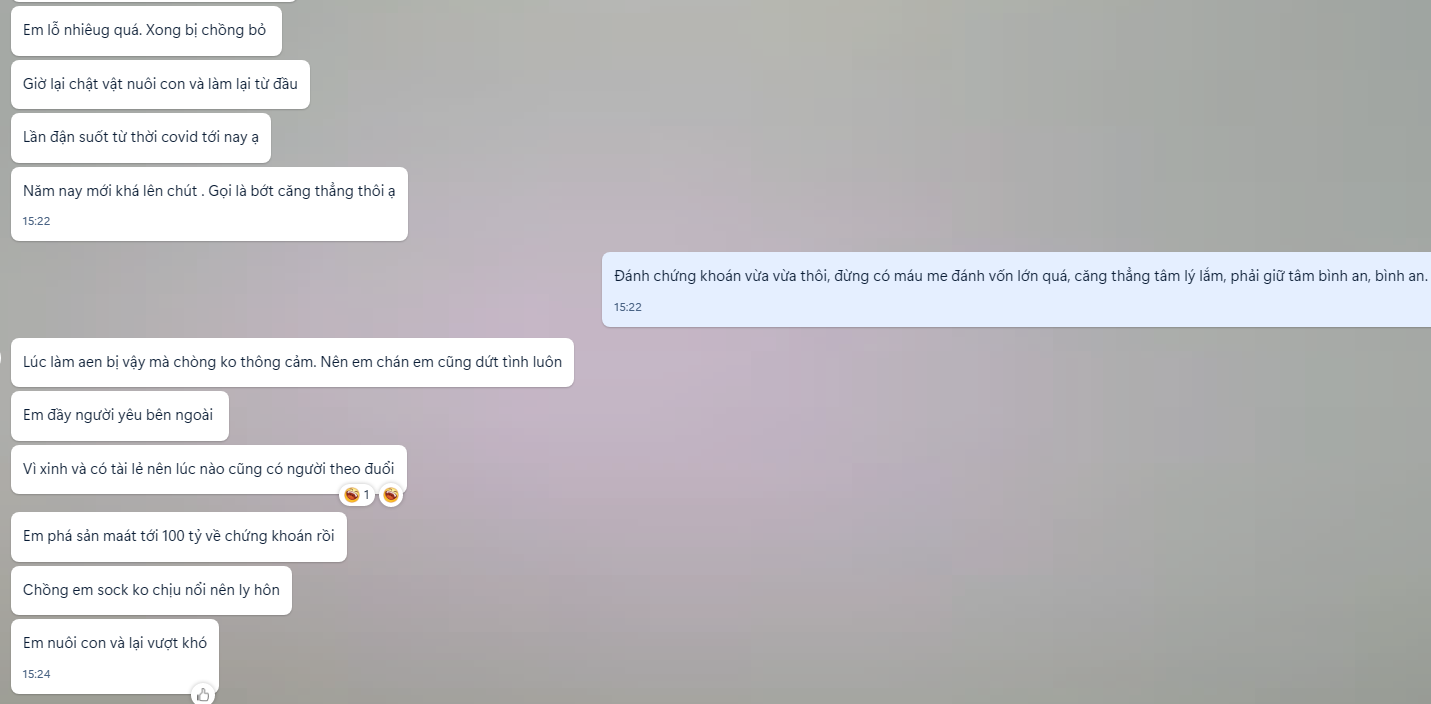Click the 15:22 timestamp under the incoming message
This screenshot has width=1431, height=704.
pyautogui.click(x=37, y=221)
